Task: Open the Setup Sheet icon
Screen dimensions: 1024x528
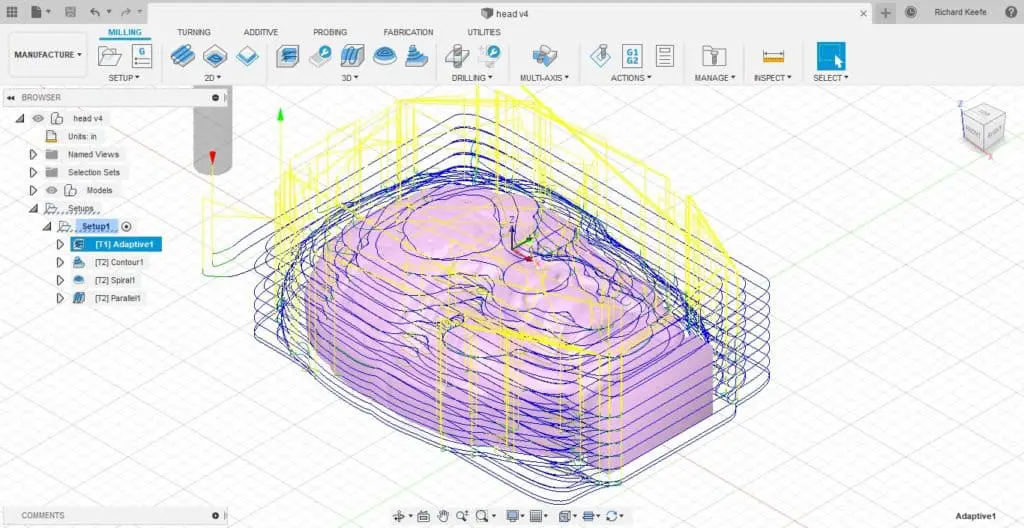Action: tap(664, 56)
